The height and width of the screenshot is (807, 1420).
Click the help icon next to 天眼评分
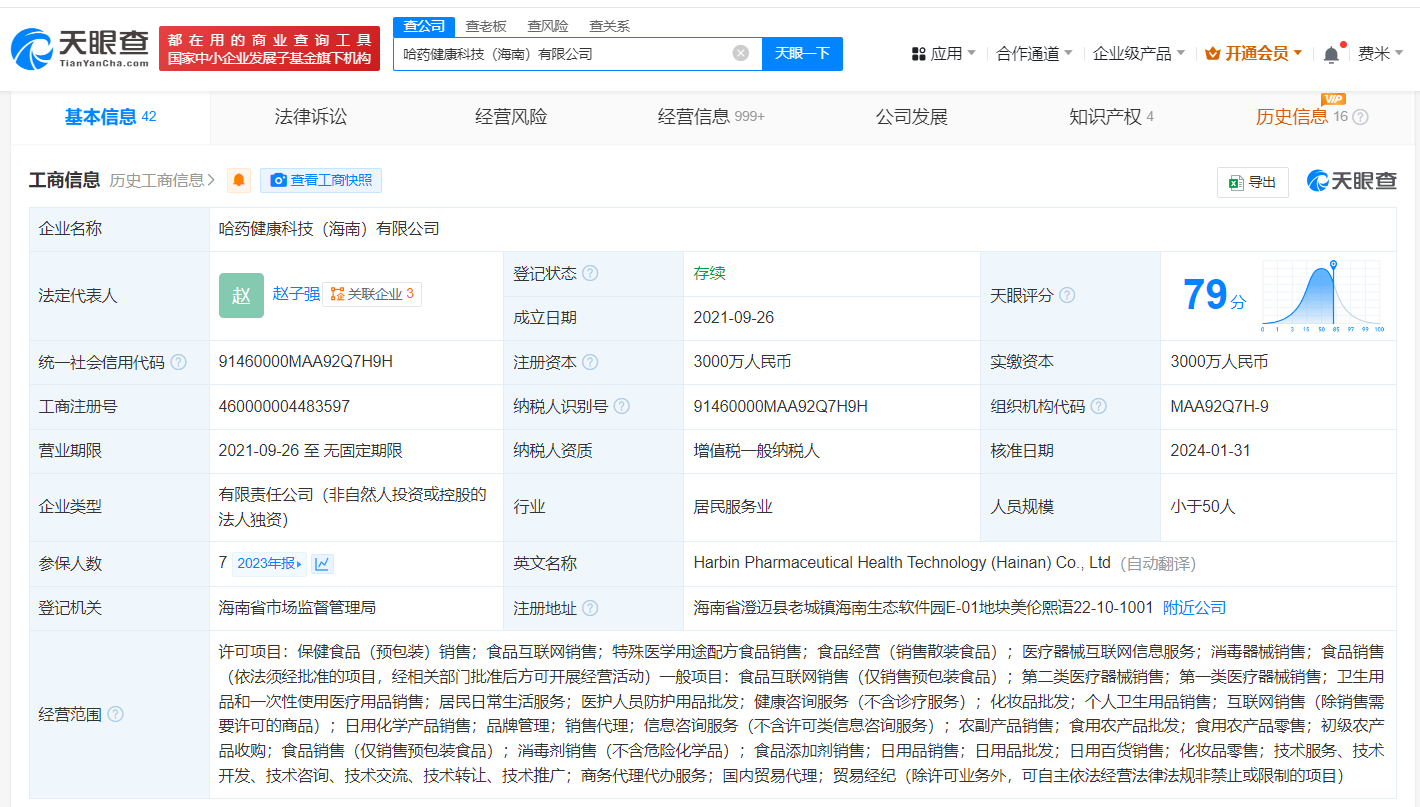(x=1067, y=296)
